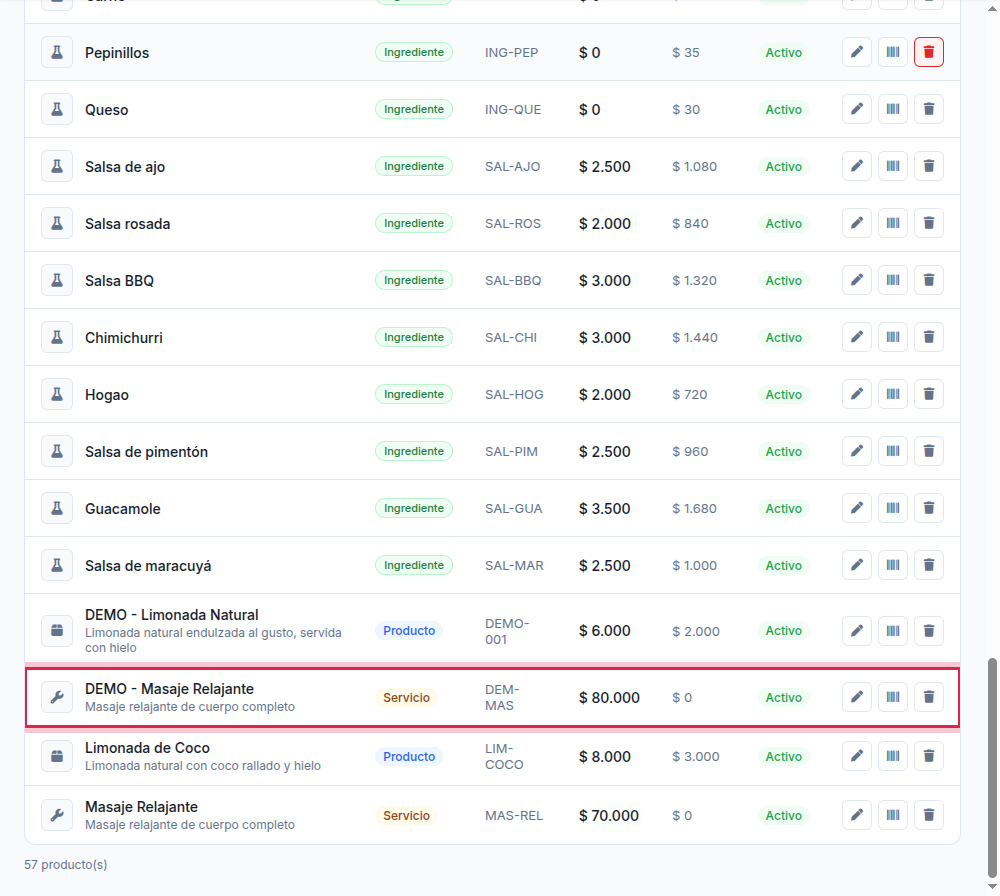Edit DEMO - Limonada Natural with pencil icon

[857, 631]
